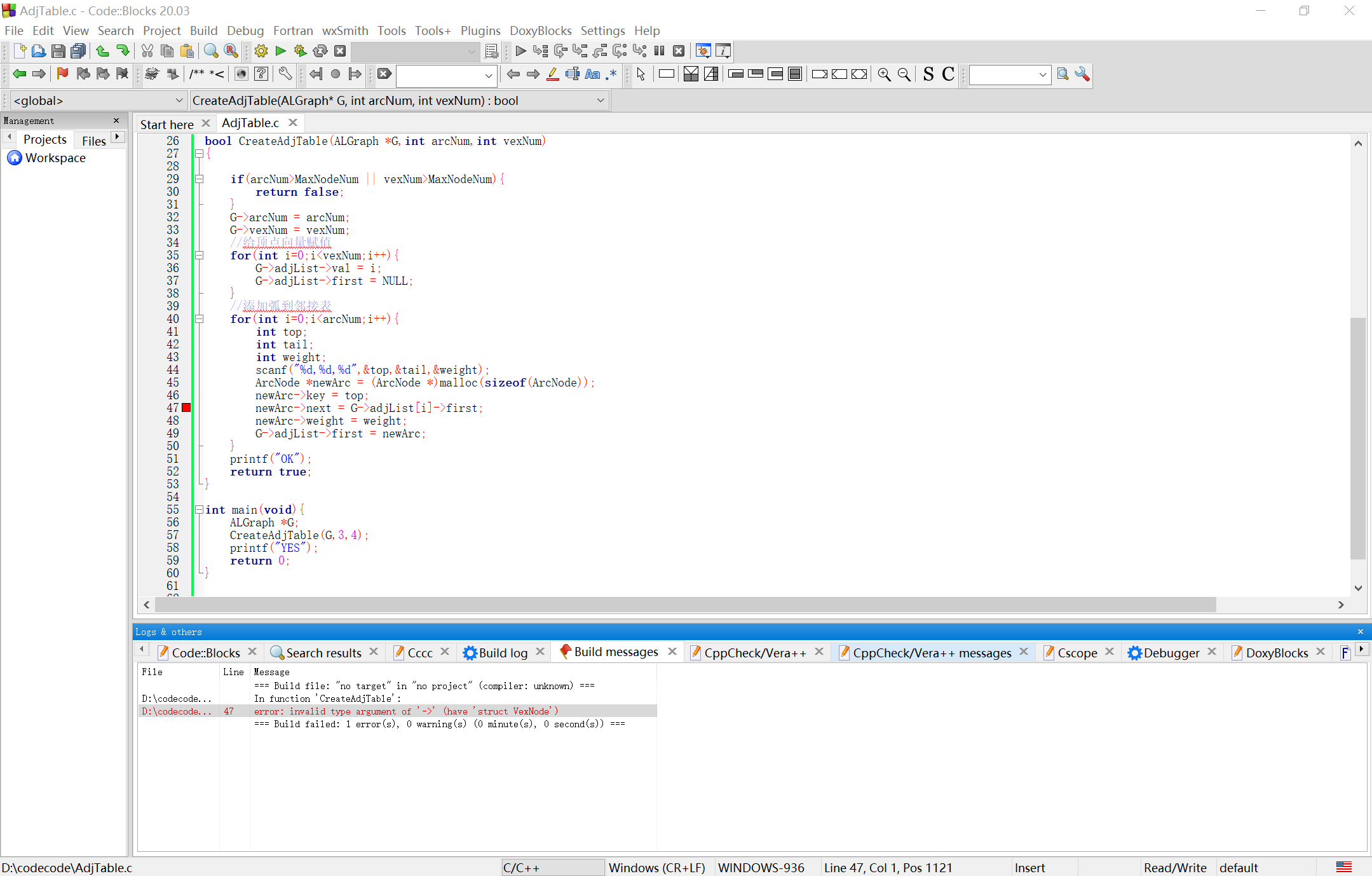
Task: Click the Build and Run icon
Action: [300, 51]
